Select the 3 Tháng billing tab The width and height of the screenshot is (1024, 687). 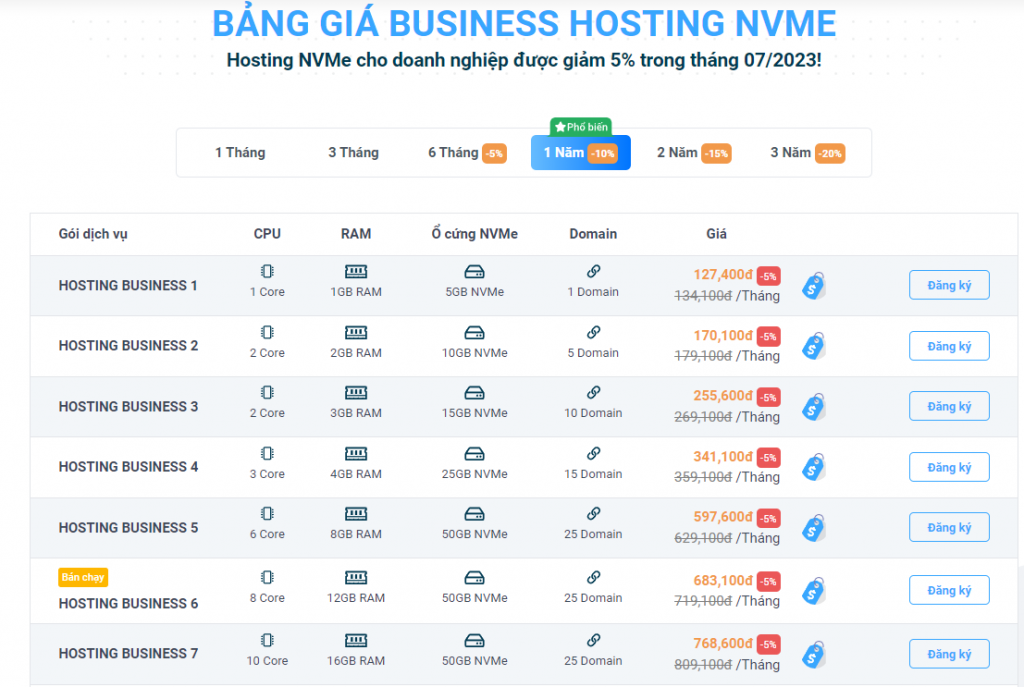[353, 153]
